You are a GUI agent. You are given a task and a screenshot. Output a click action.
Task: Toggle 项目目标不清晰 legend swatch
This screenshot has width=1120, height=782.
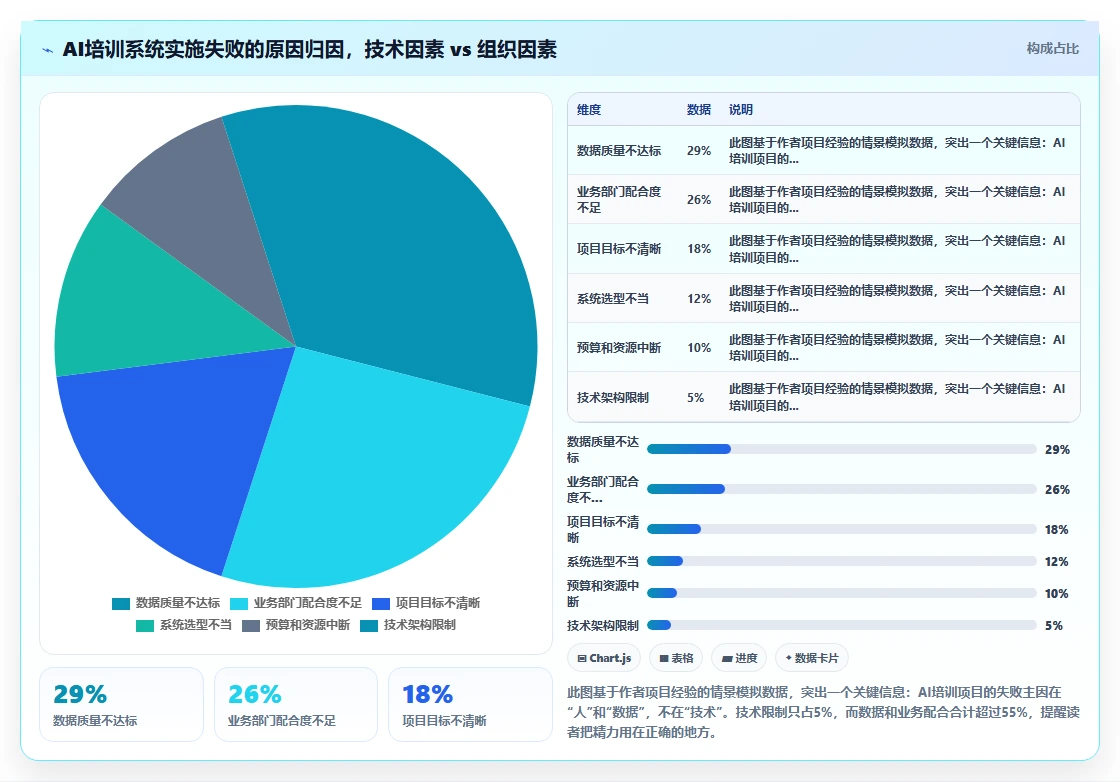click(x=381, y=603)
